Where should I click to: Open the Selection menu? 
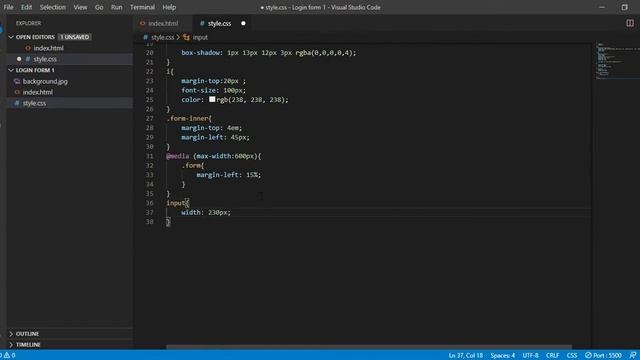pyautogui.click(x=52, y=7)
